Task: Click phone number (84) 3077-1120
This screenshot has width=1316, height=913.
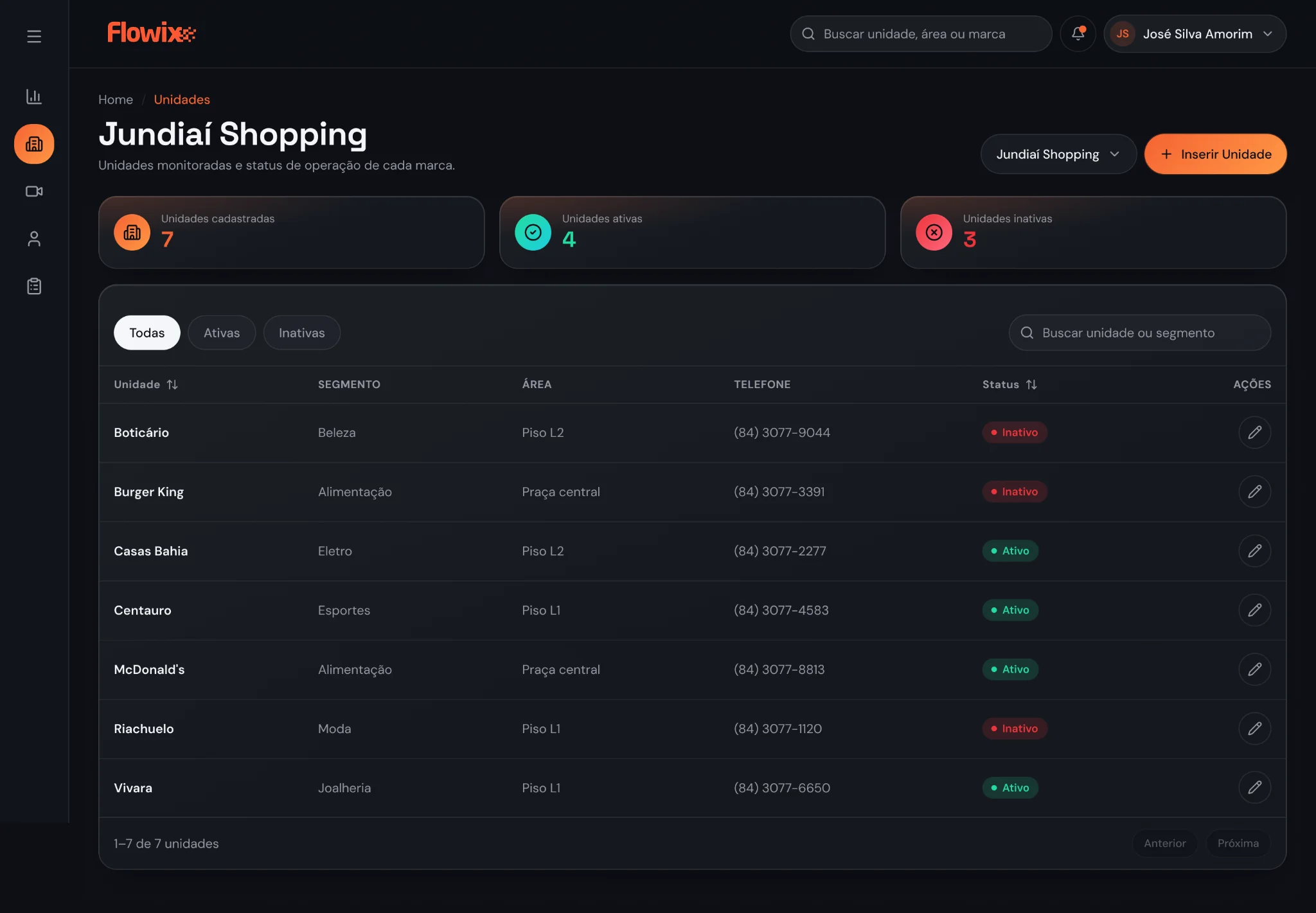Action: [x=778, y=729]
